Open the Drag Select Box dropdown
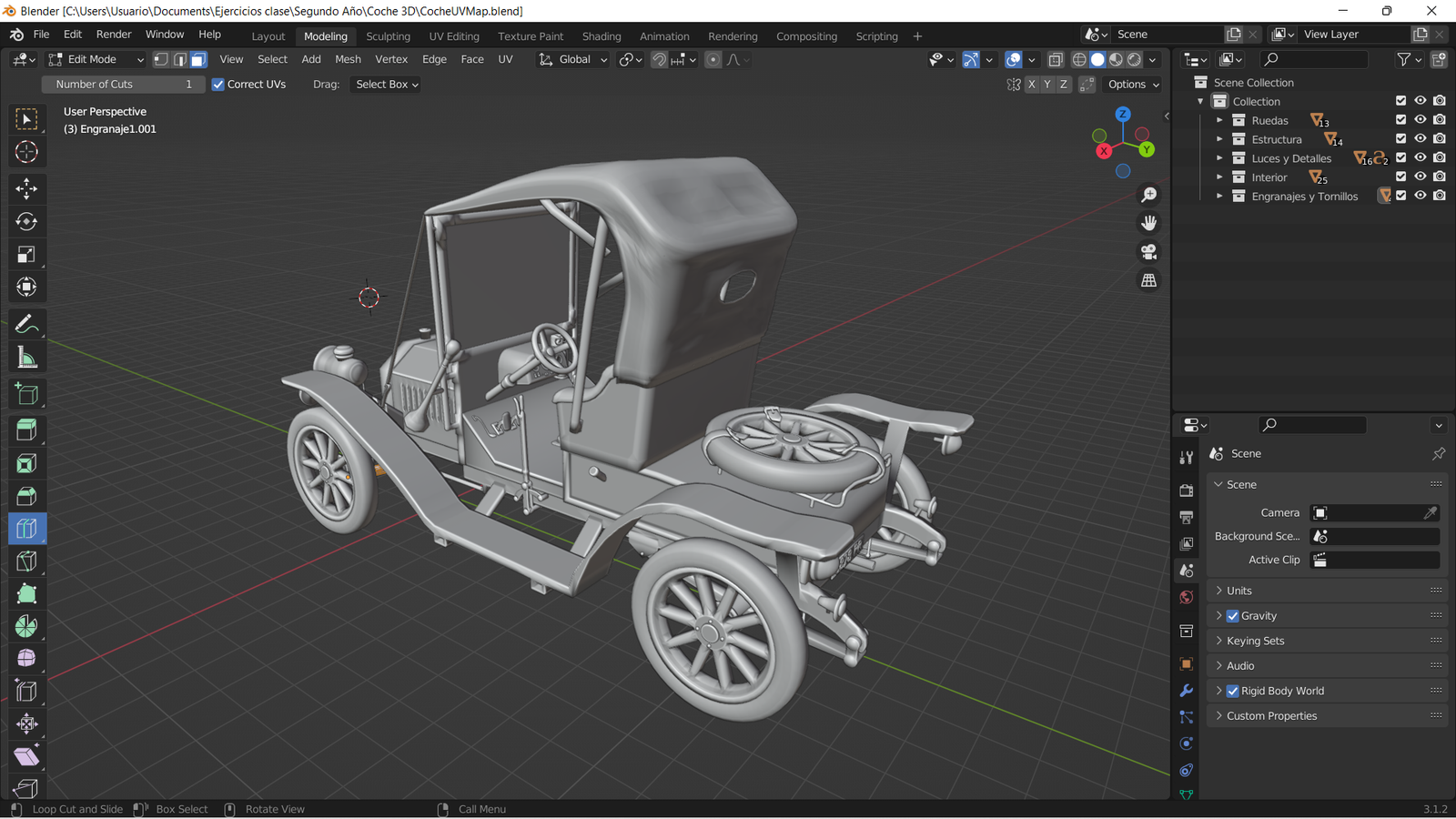The width and height of the screenshot is (1456, 819). [386, 85]
